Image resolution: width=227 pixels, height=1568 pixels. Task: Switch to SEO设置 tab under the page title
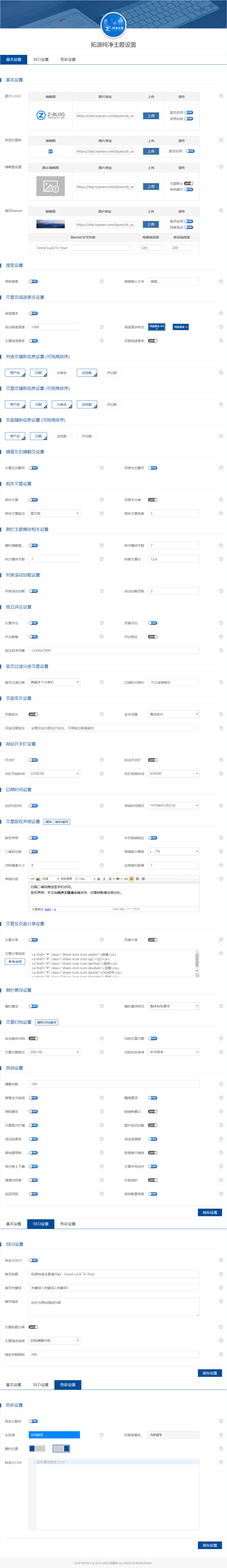click(41, 60)
